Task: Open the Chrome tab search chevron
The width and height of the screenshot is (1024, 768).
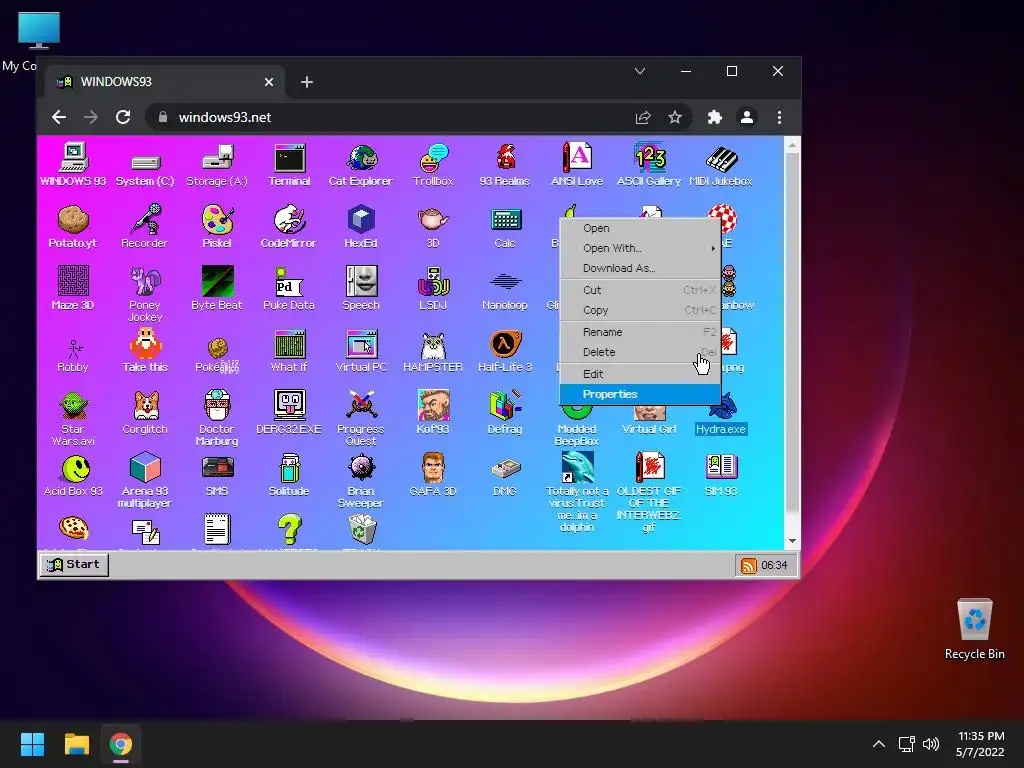Action: 640,71
